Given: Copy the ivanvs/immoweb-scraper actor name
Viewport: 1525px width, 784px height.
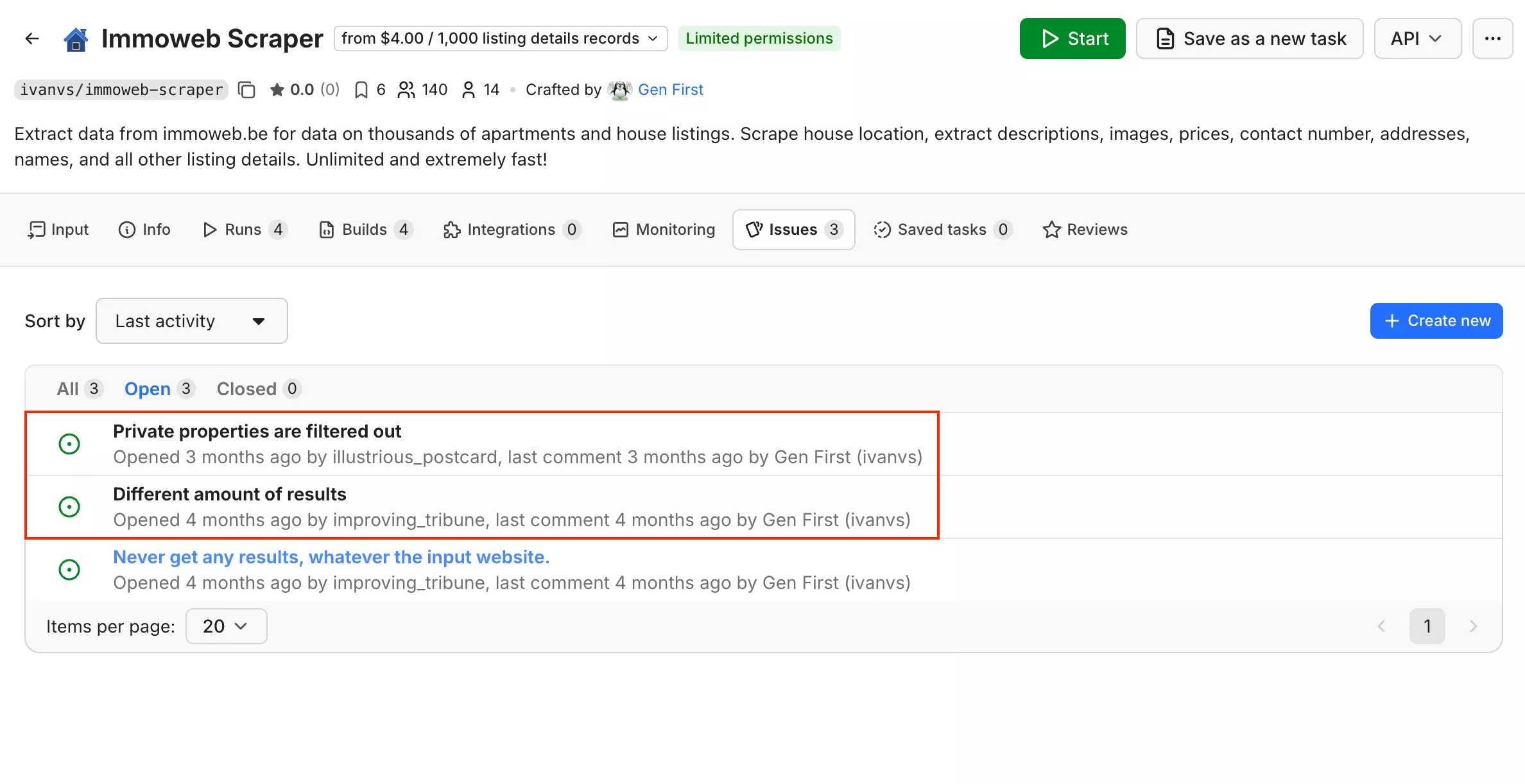Looking at the screenshot, I should [x=246, y=90].
